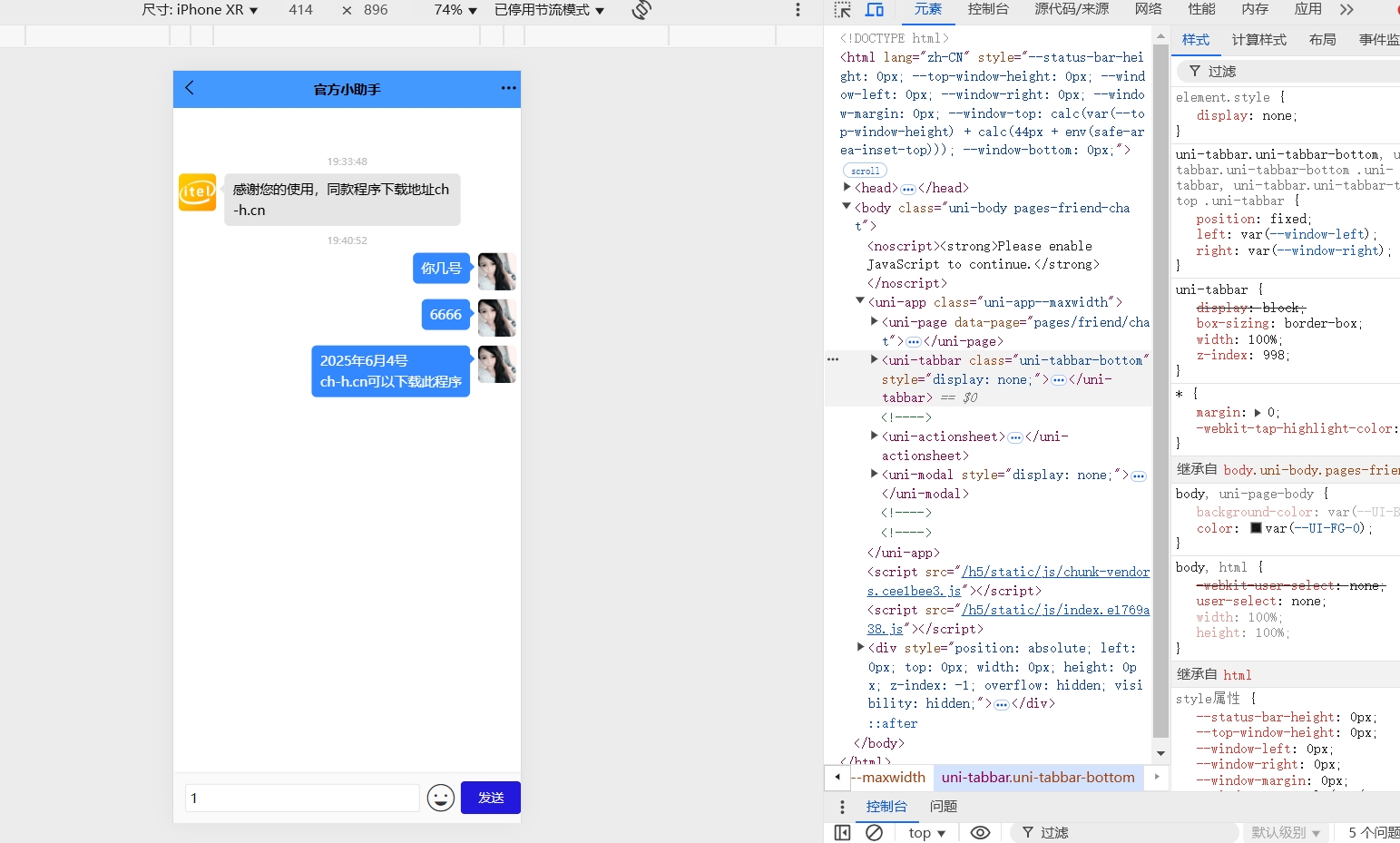Image resolution: width=1400 pixels, height=843 pixels.
Task: Toggle the console sidebar icon
Action: point(842,832)
